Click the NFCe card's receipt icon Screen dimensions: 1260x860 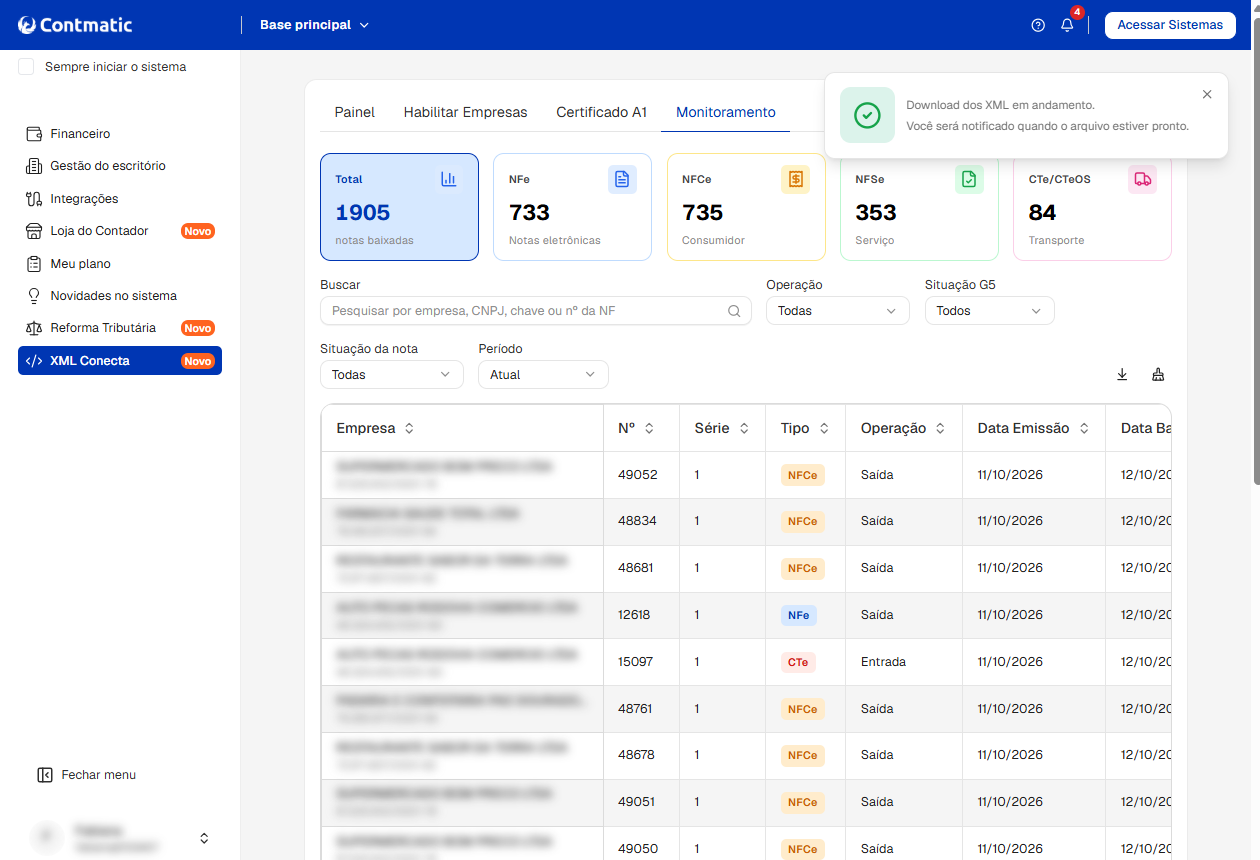(x=796, y=179)
